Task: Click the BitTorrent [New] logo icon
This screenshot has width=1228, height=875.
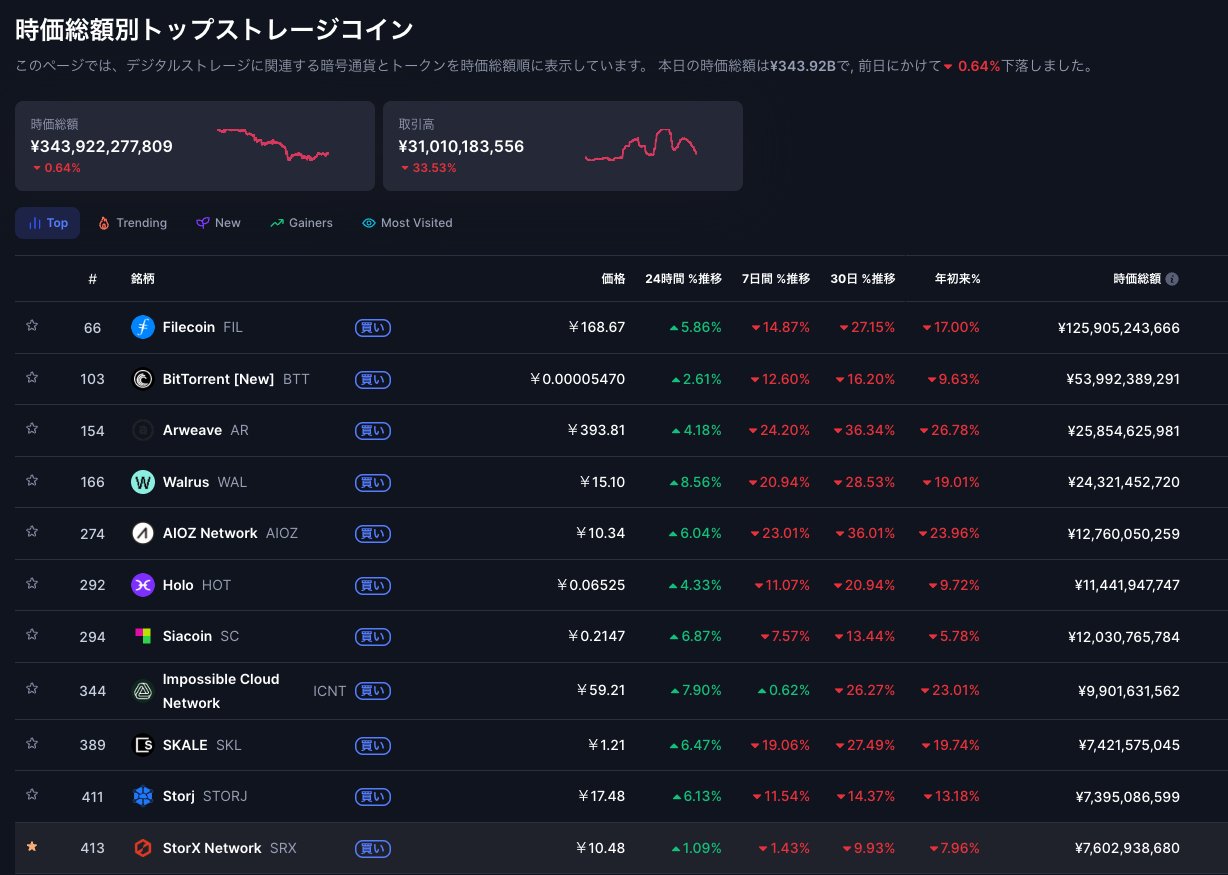Action: [143, 379]
